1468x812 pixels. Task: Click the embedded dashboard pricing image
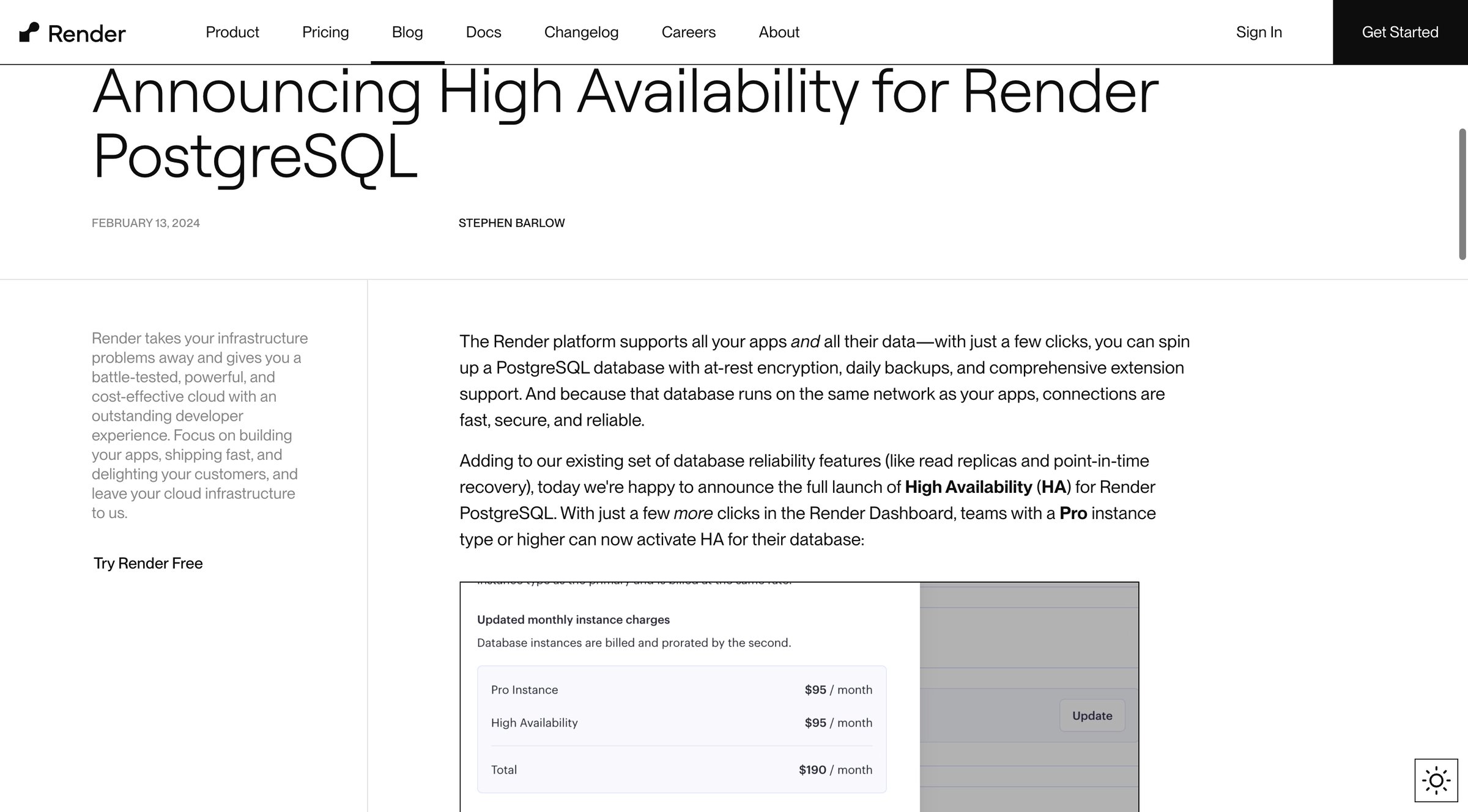point(799,697)
